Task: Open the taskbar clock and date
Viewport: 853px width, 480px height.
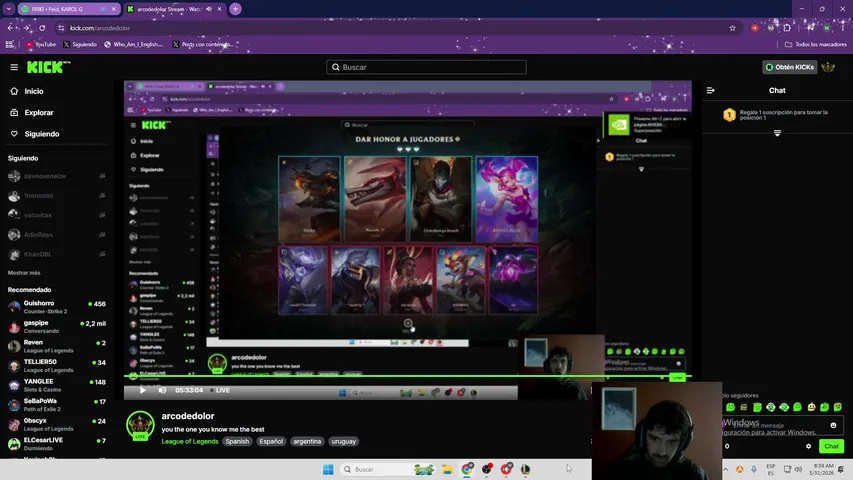Action: point(821,469)
